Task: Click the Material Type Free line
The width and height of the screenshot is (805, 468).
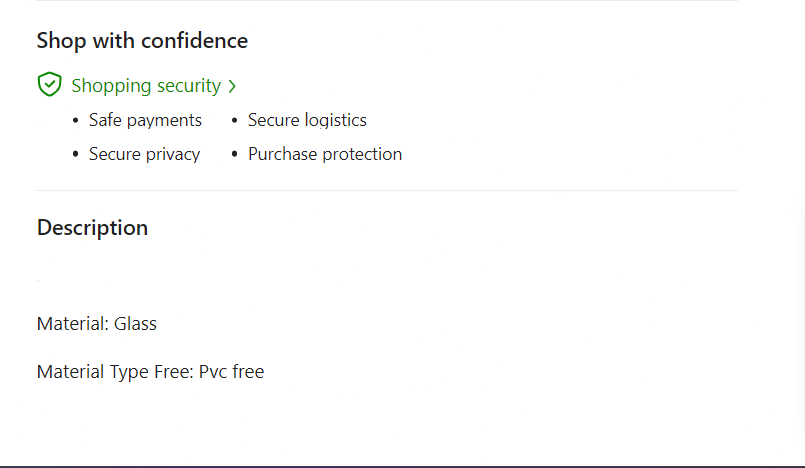Action: (150, 372)
